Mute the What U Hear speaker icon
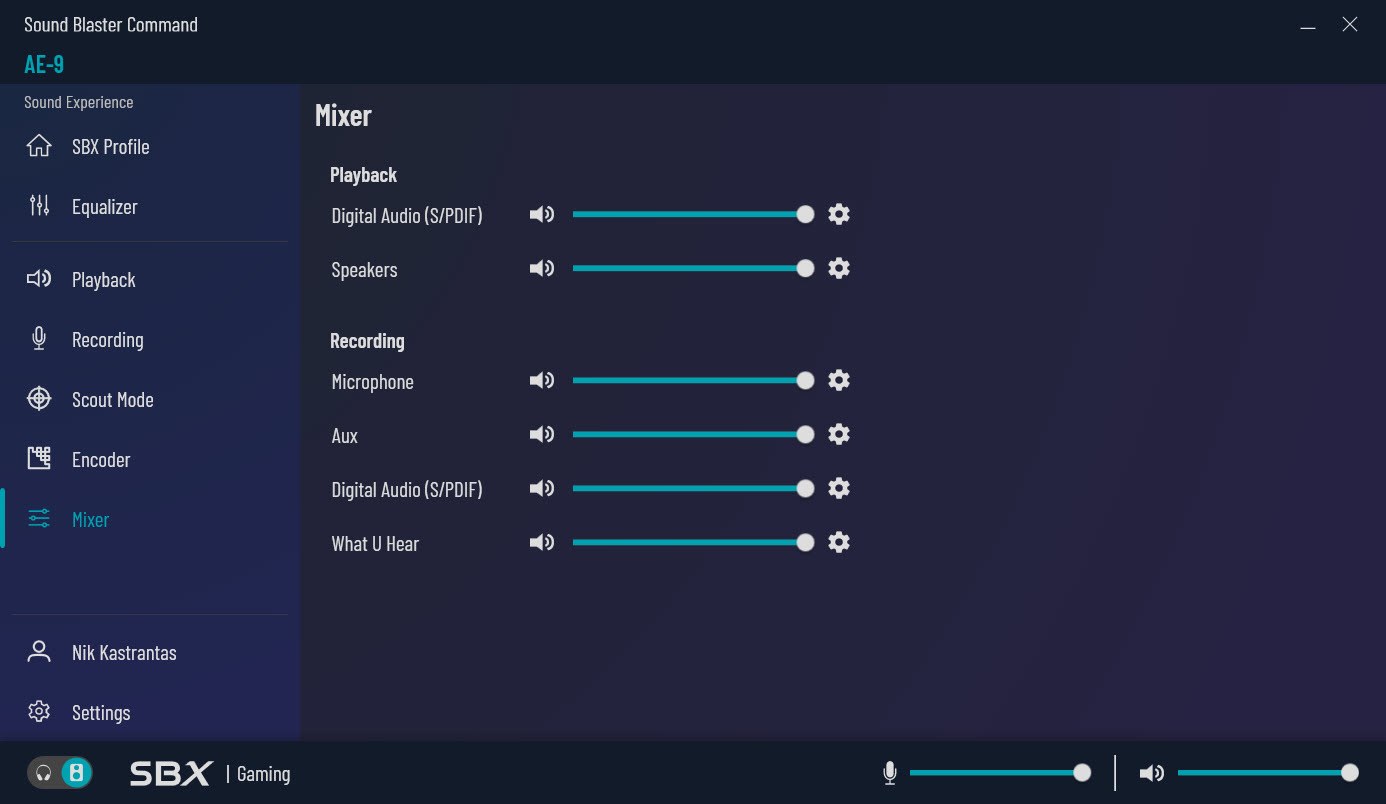Screen dimensions: 1386x804 [542, 542]
